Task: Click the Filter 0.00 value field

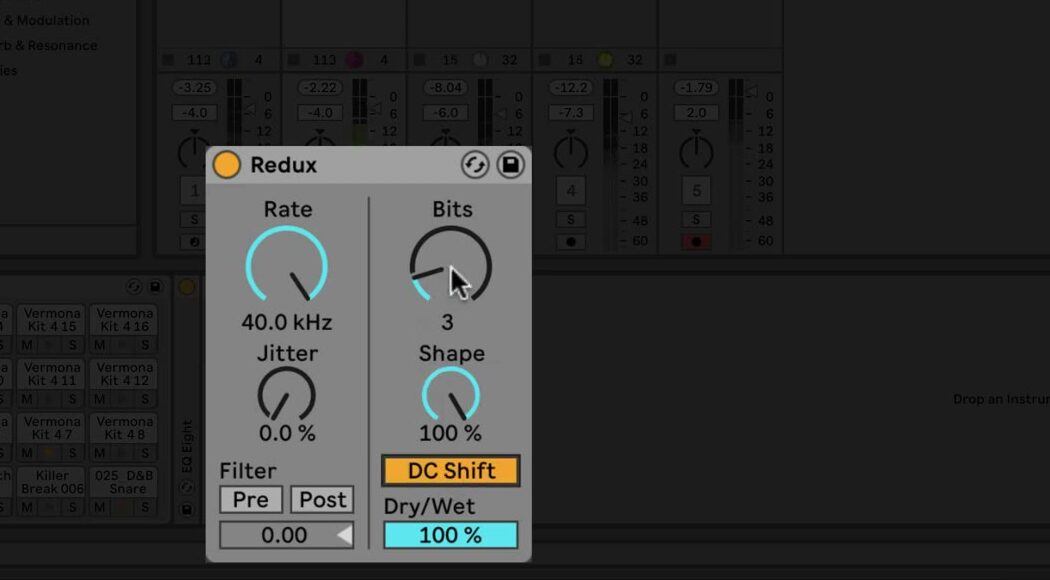Action: (x=287, y=535)
